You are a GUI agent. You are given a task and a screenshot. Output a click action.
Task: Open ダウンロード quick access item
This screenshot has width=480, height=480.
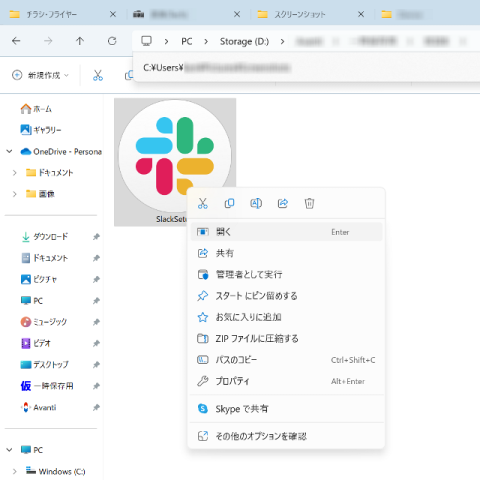(x=44, y=237)
